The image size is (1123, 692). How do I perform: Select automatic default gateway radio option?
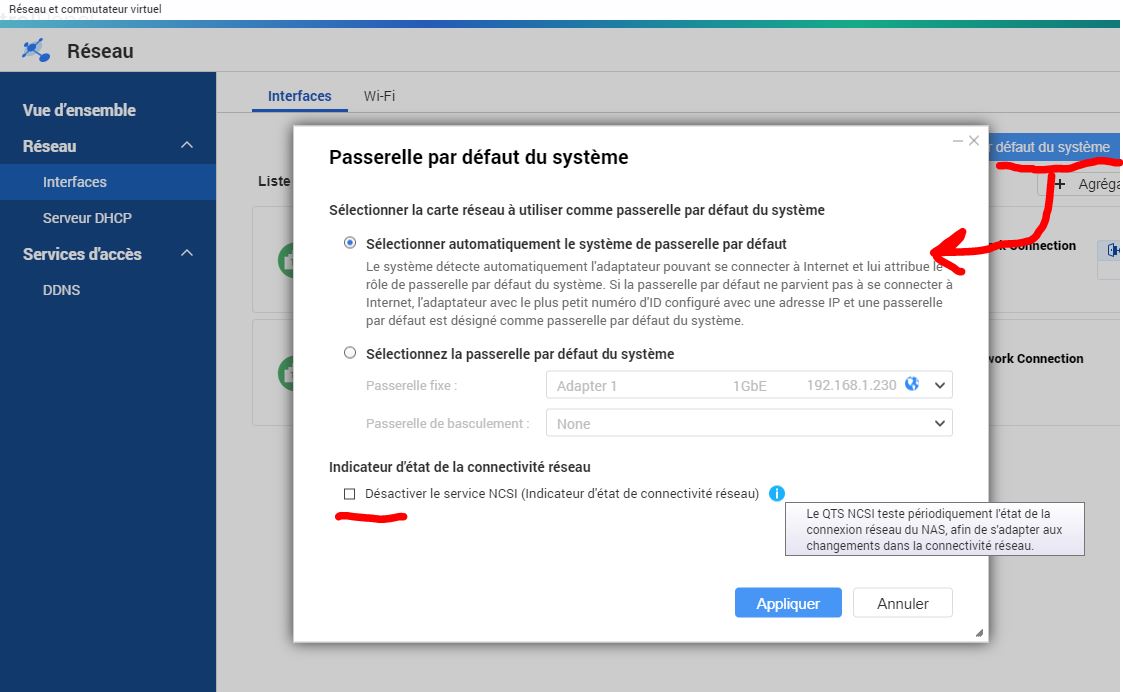click(349, 243)
